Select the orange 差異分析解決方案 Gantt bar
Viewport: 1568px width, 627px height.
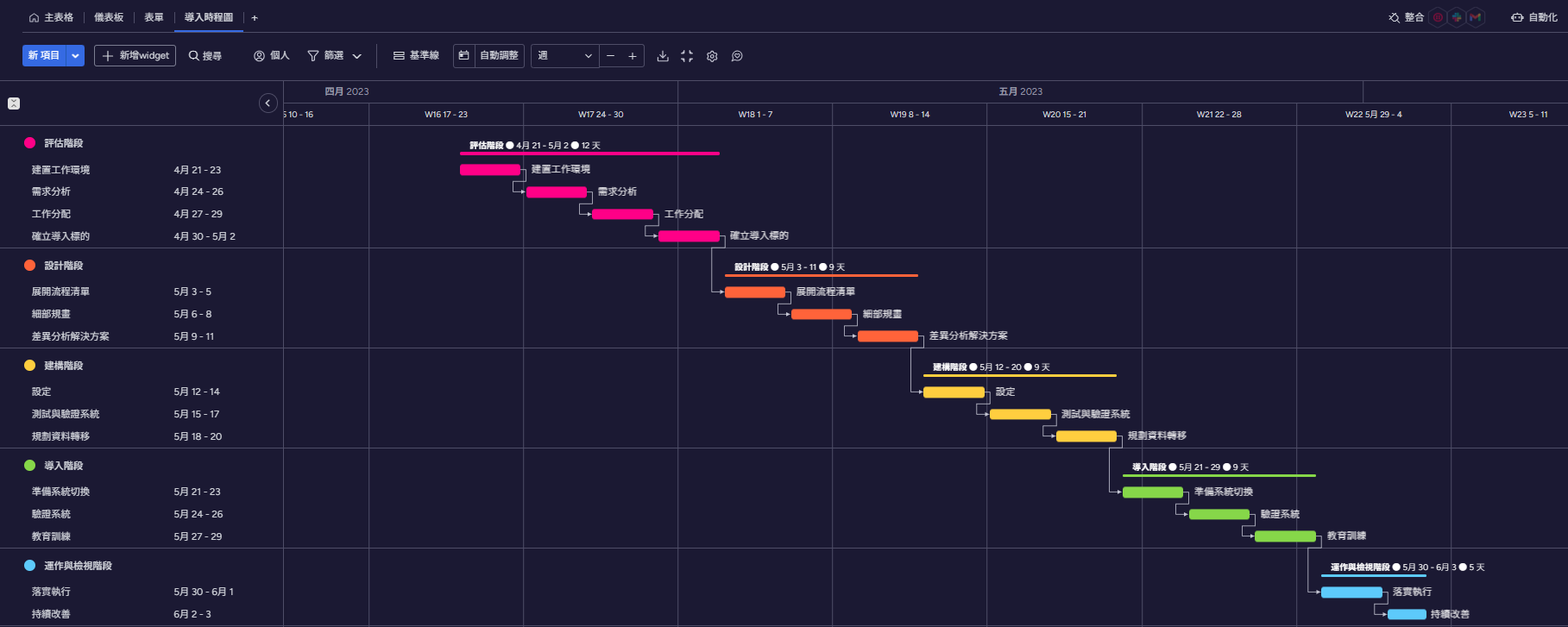click(x=888, y=336)
